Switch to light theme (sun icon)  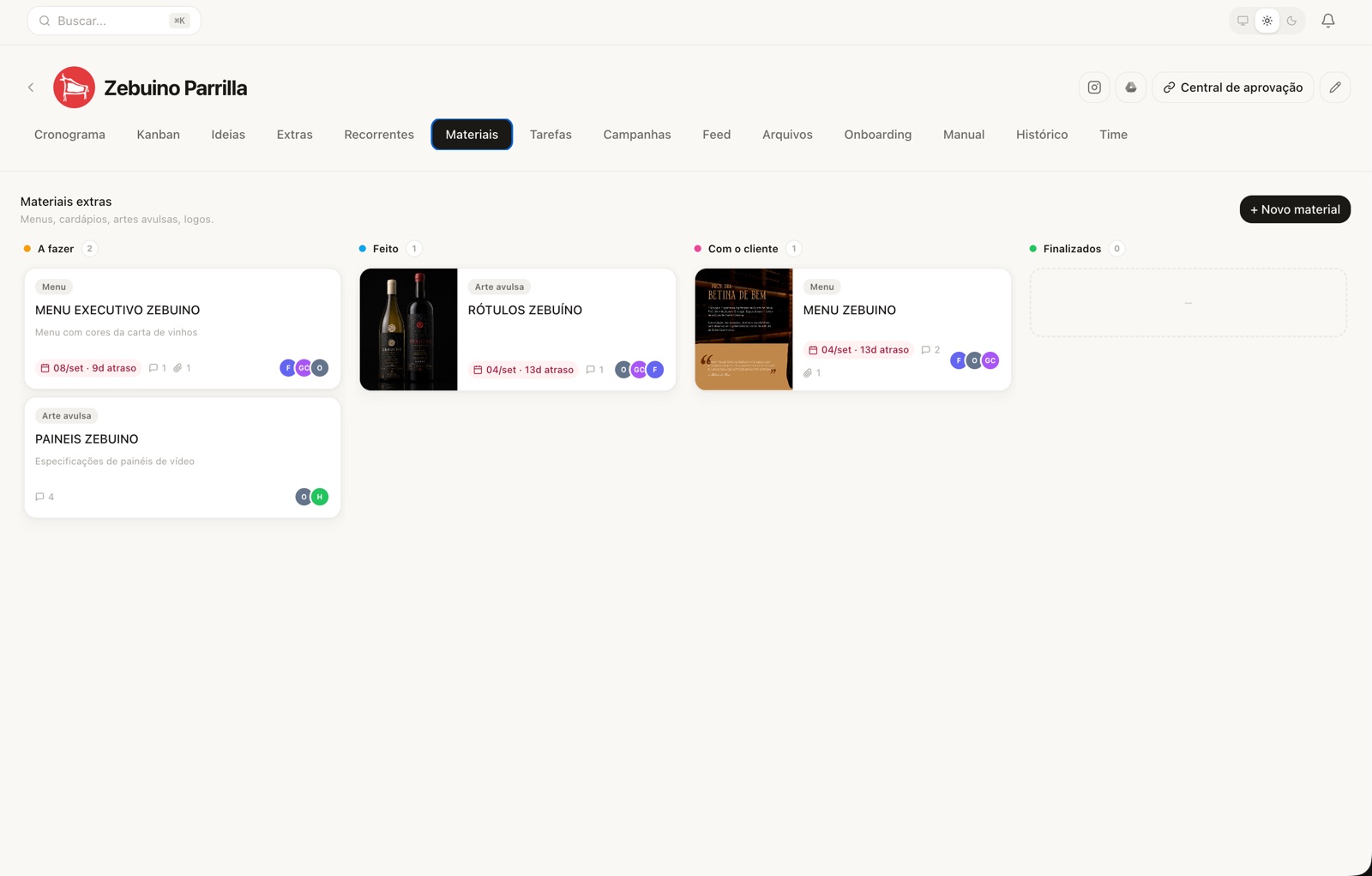point(1267,21)
